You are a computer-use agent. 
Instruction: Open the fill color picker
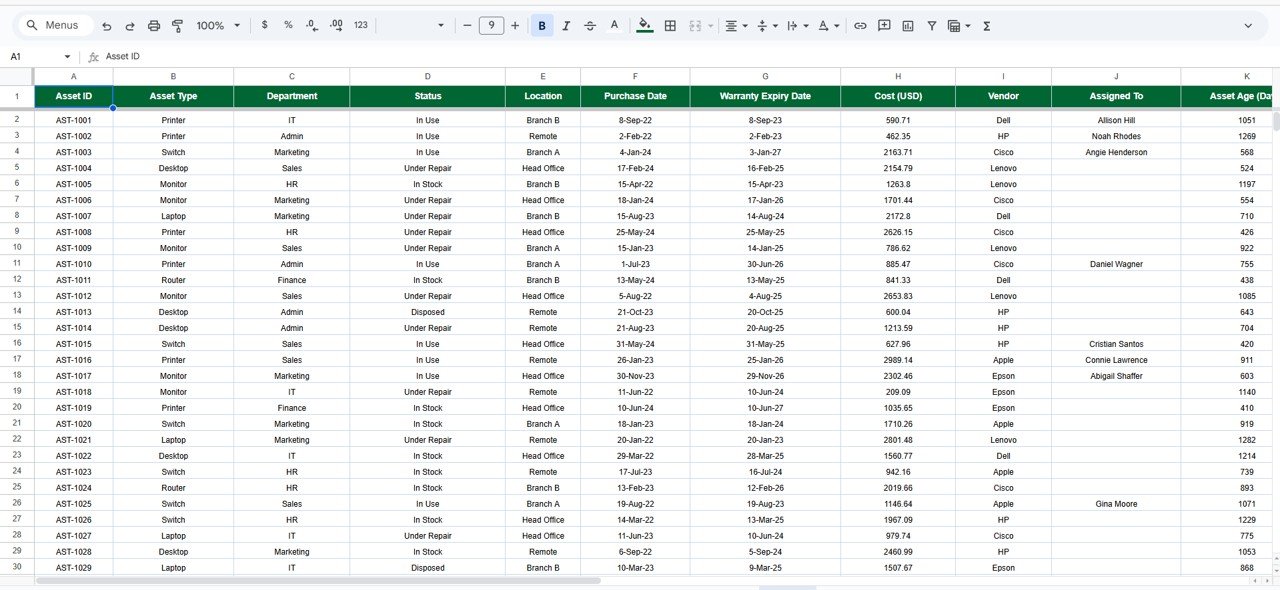point(645,25)
